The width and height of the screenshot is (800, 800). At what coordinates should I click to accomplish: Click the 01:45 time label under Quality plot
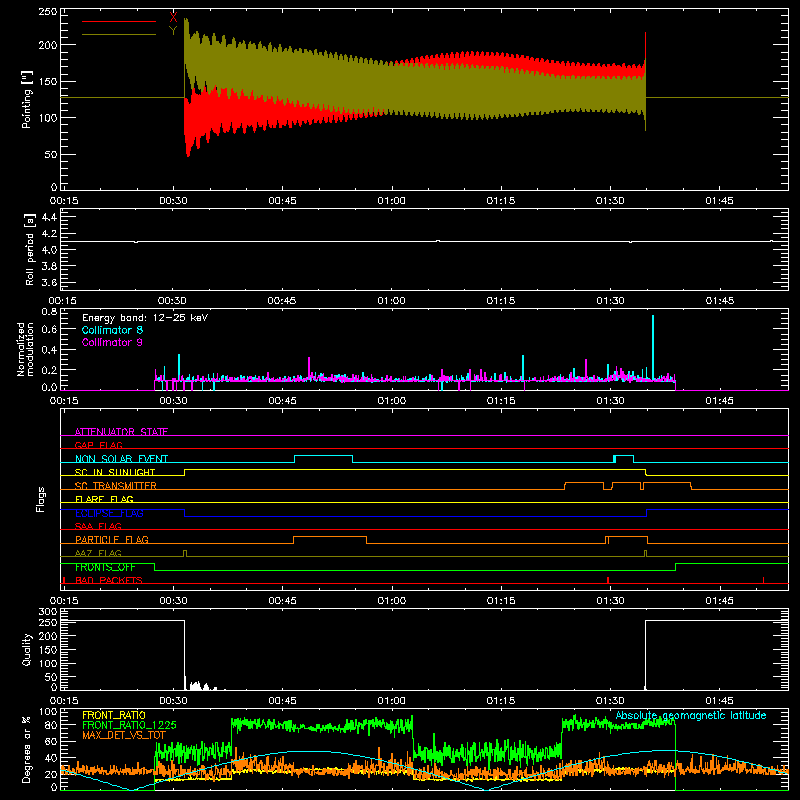[x=719, y=701]
